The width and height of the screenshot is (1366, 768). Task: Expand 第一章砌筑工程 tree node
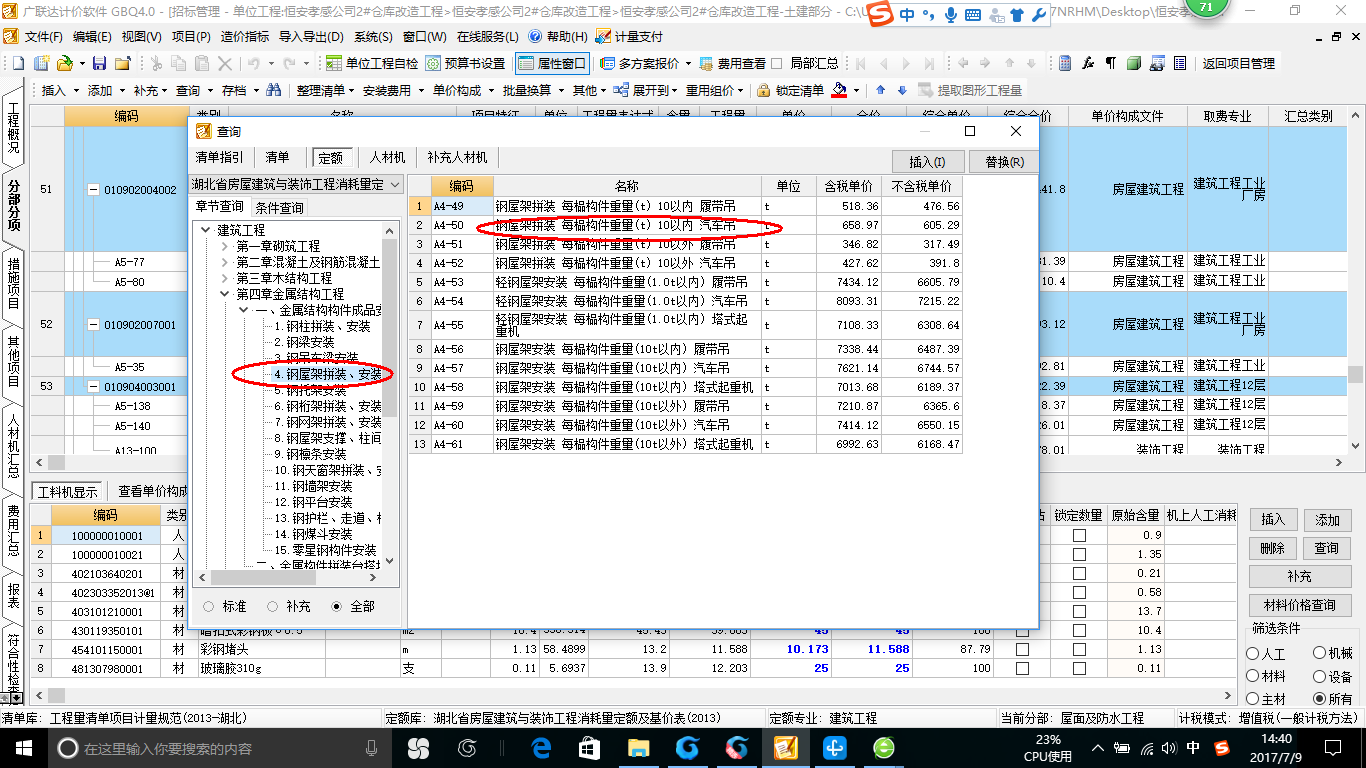click(225, 246)
